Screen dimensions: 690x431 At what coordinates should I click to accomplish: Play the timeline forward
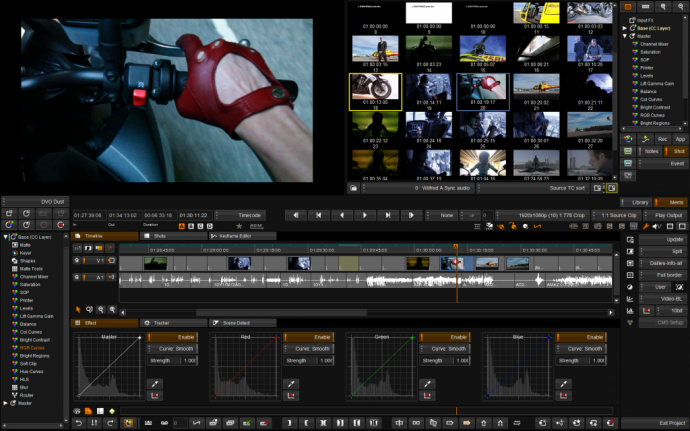364,215
